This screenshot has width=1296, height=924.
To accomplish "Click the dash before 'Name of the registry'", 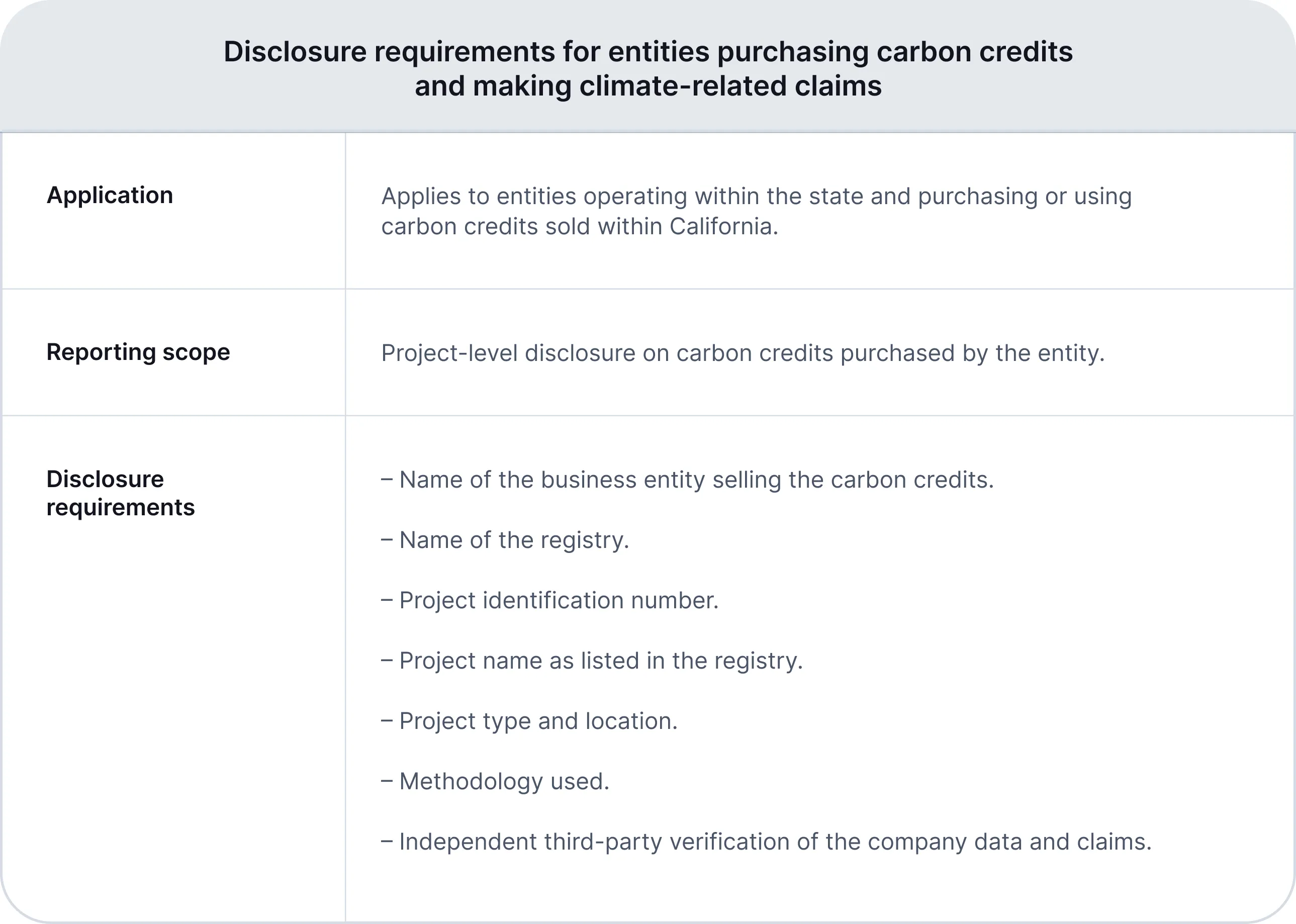I will 387,540.
